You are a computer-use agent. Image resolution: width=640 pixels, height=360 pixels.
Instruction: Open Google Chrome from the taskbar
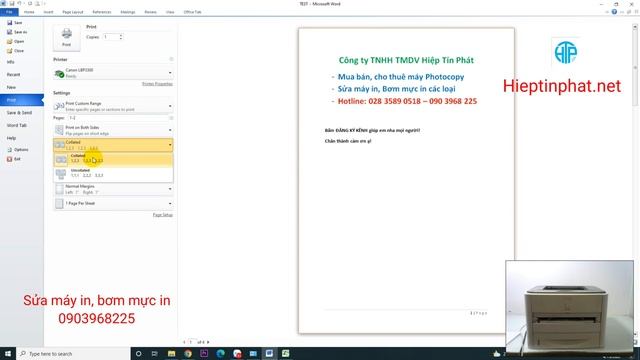[188, 353]
